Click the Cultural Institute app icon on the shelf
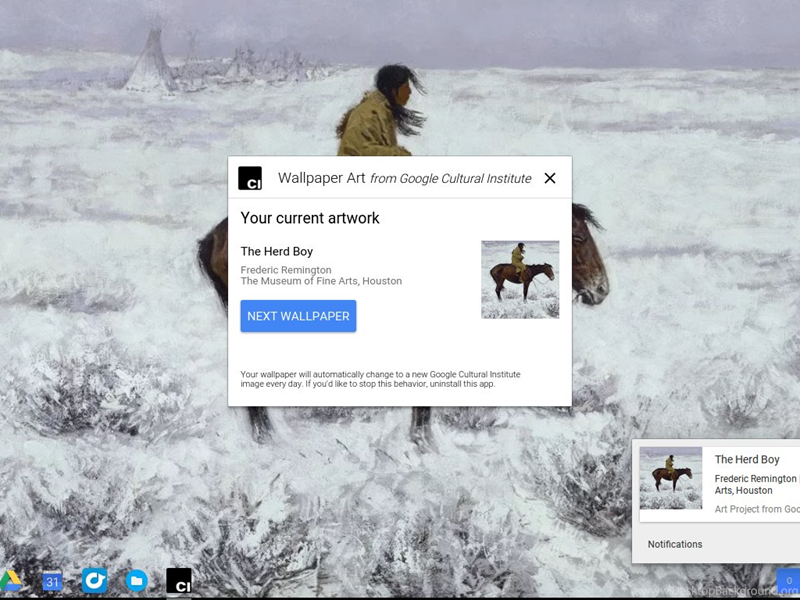Viewport: 800px width, 600px height. tap(179, 581)
